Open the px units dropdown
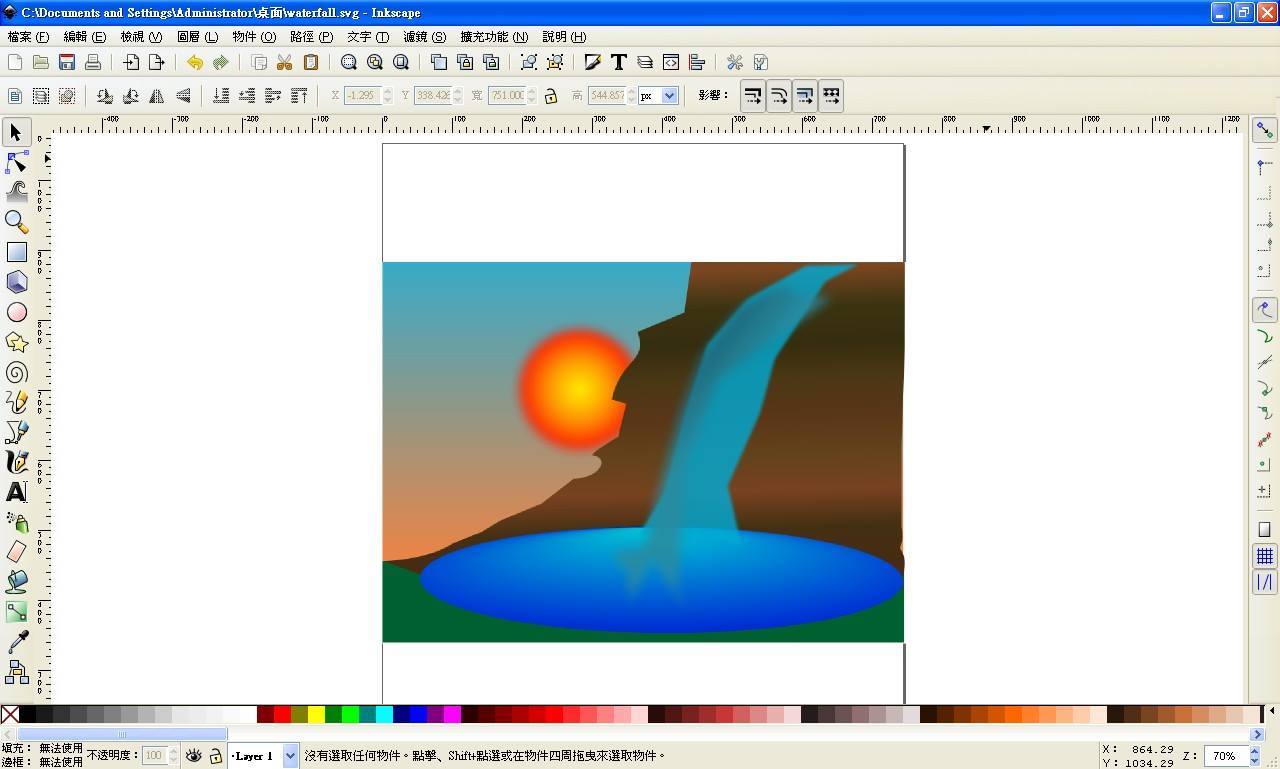Screen dimensions: 1280x769 [669, 96]
